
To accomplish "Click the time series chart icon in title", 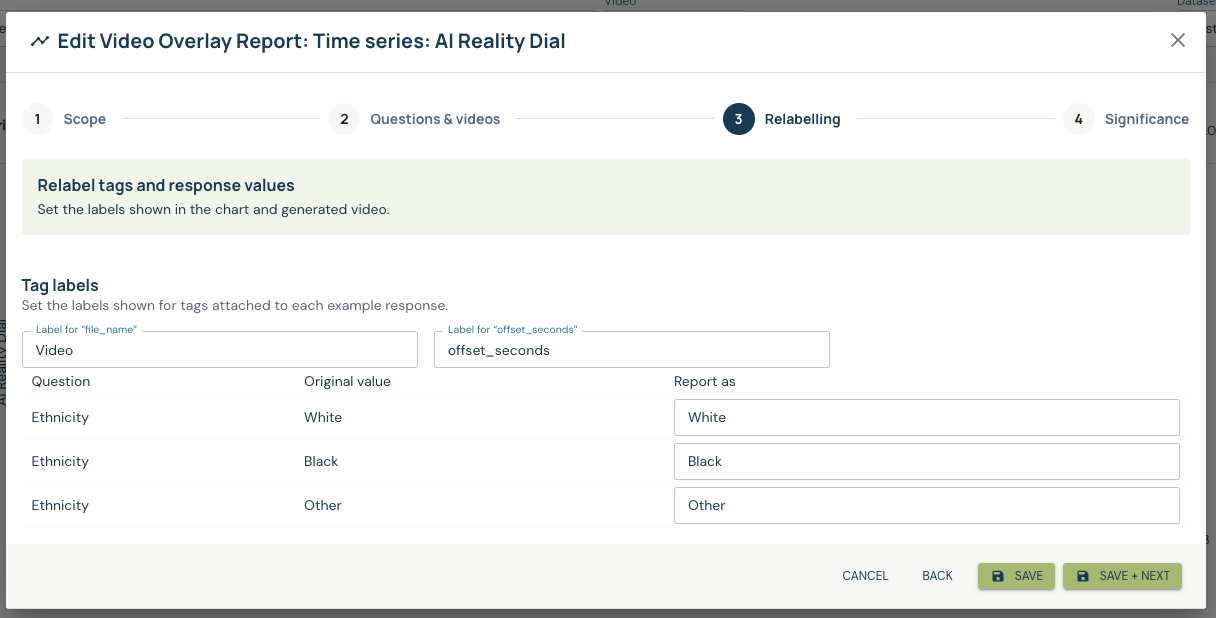I will tap(40, 41).
